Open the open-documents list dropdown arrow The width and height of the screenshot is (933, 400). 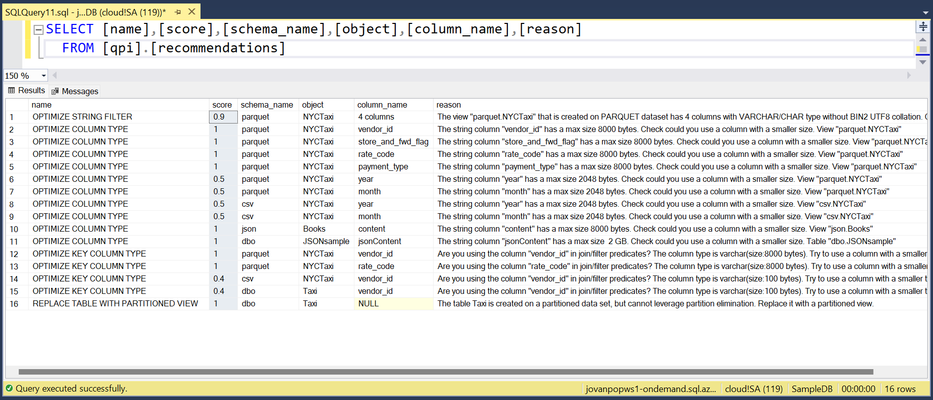pyautogui.click(x=925, y=12)
